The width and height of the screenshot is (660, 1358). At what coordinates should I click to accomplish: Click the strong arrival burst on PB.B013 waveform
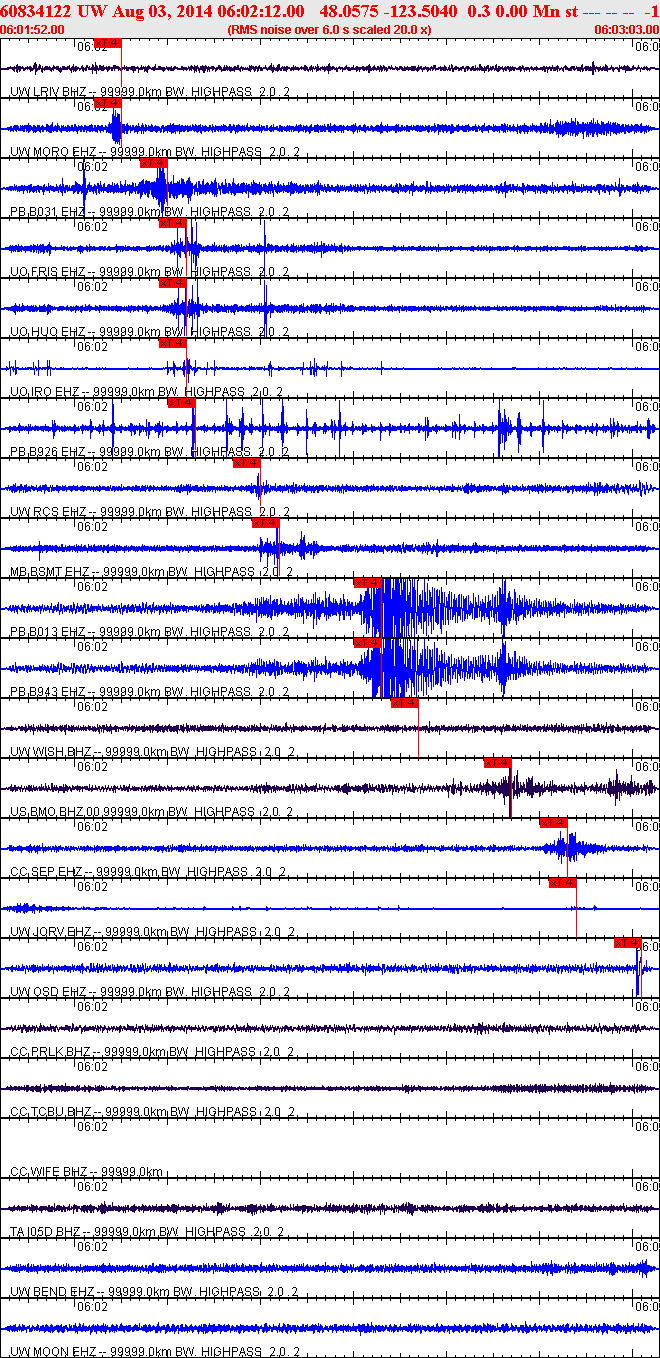(398, 607)
